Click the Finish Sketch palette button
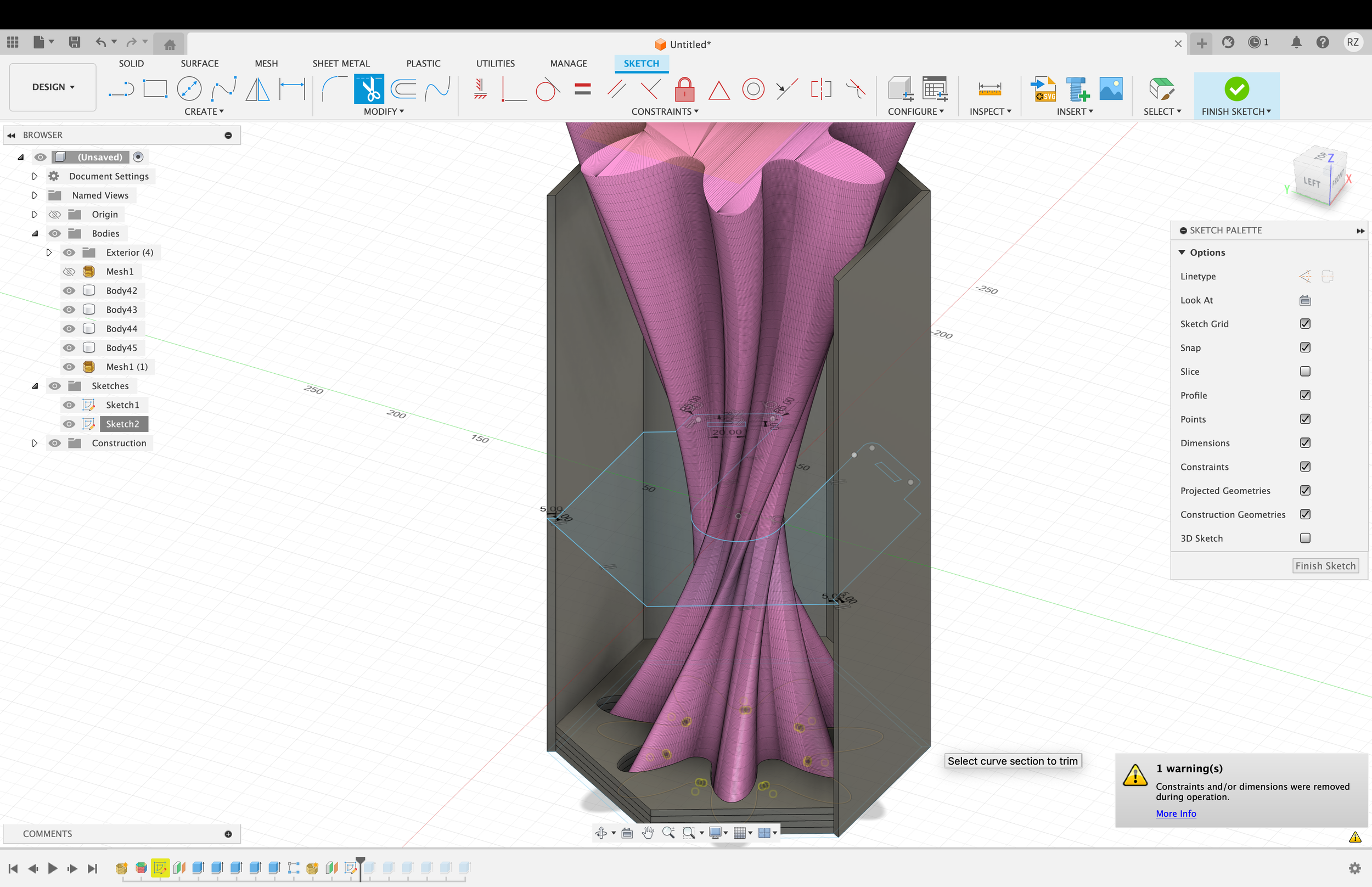Screen dimensions: 1372x887 click(1325, 565)
